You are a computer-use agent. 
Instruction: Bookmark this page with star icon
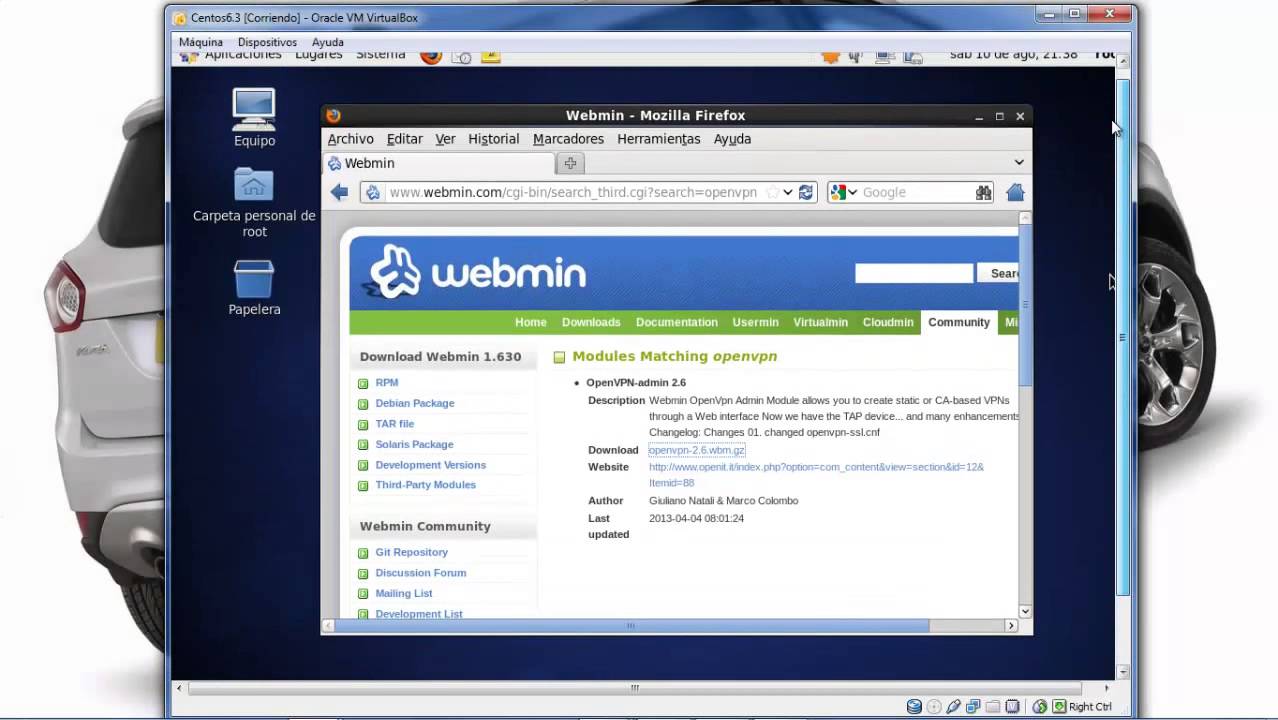coord(771,192)
